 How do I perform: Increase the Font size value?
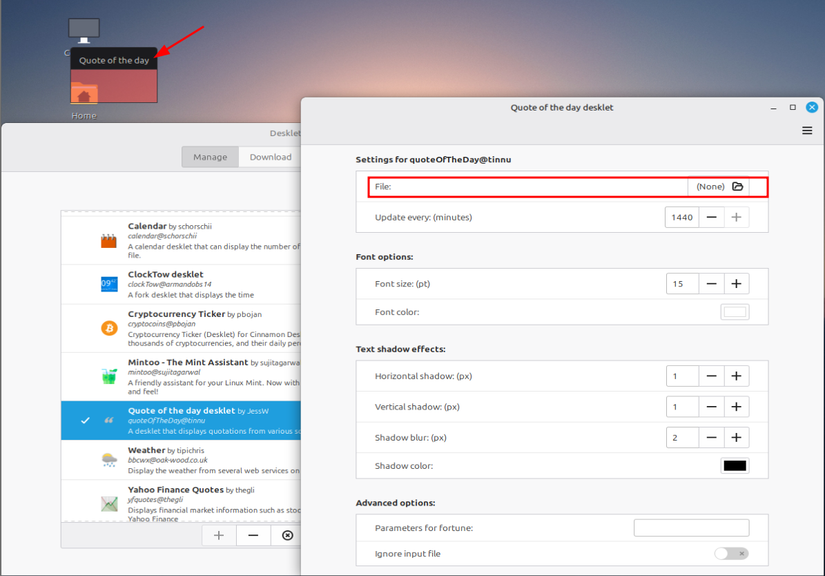pyautogui.click(x=736, y=283)
